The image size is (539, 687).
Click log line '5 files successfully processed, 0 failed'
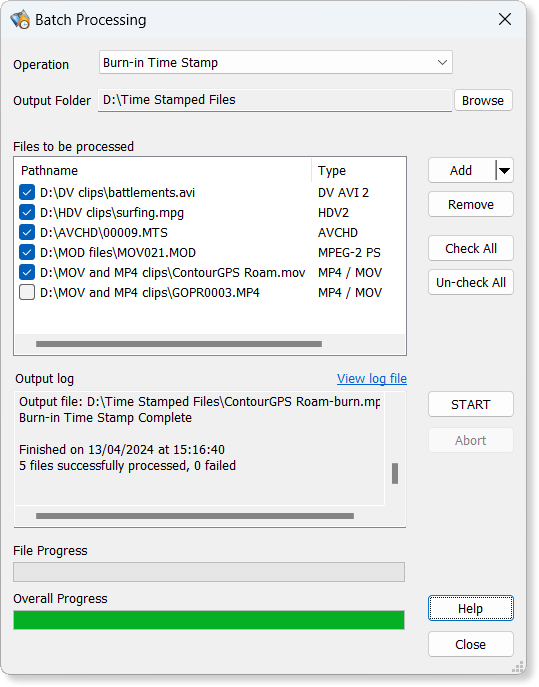[x=128, y=466]
